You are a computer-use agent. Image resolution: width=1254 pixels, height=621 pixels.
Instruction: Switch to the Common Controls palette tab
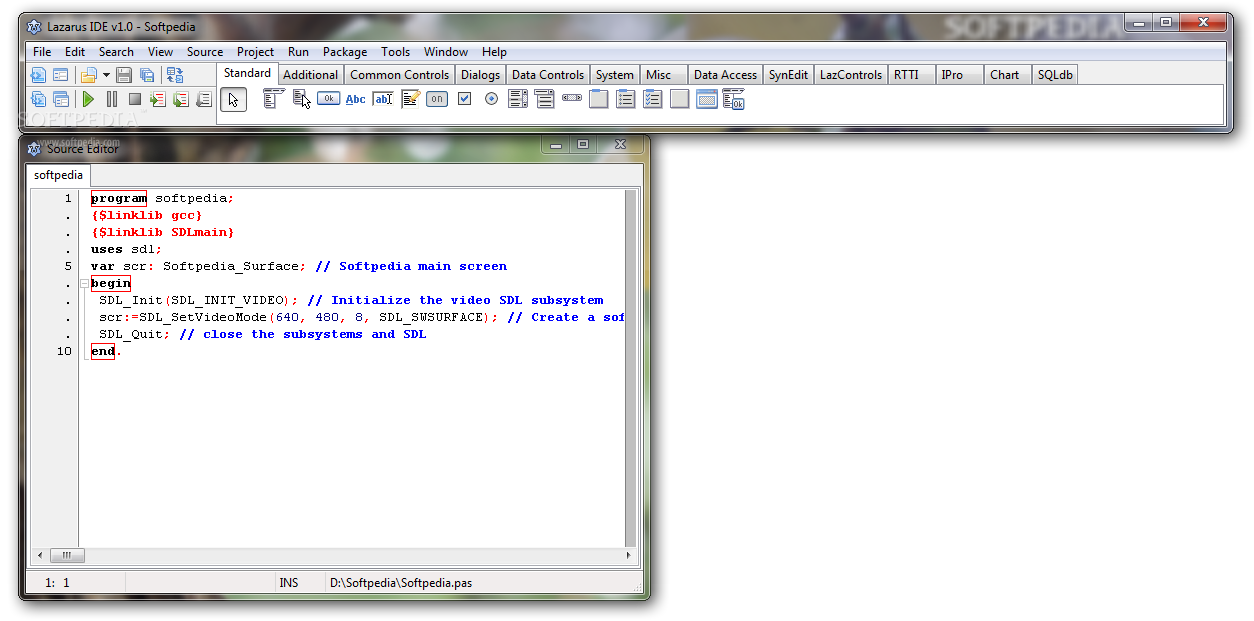point(400,75)
